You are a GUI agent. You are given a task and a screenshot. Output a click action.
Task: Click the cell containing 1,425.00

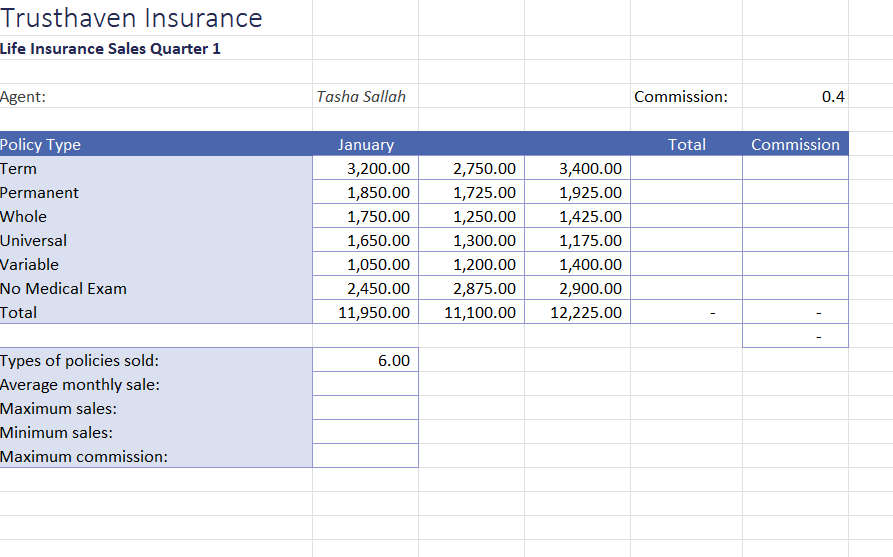pos(577,216)
